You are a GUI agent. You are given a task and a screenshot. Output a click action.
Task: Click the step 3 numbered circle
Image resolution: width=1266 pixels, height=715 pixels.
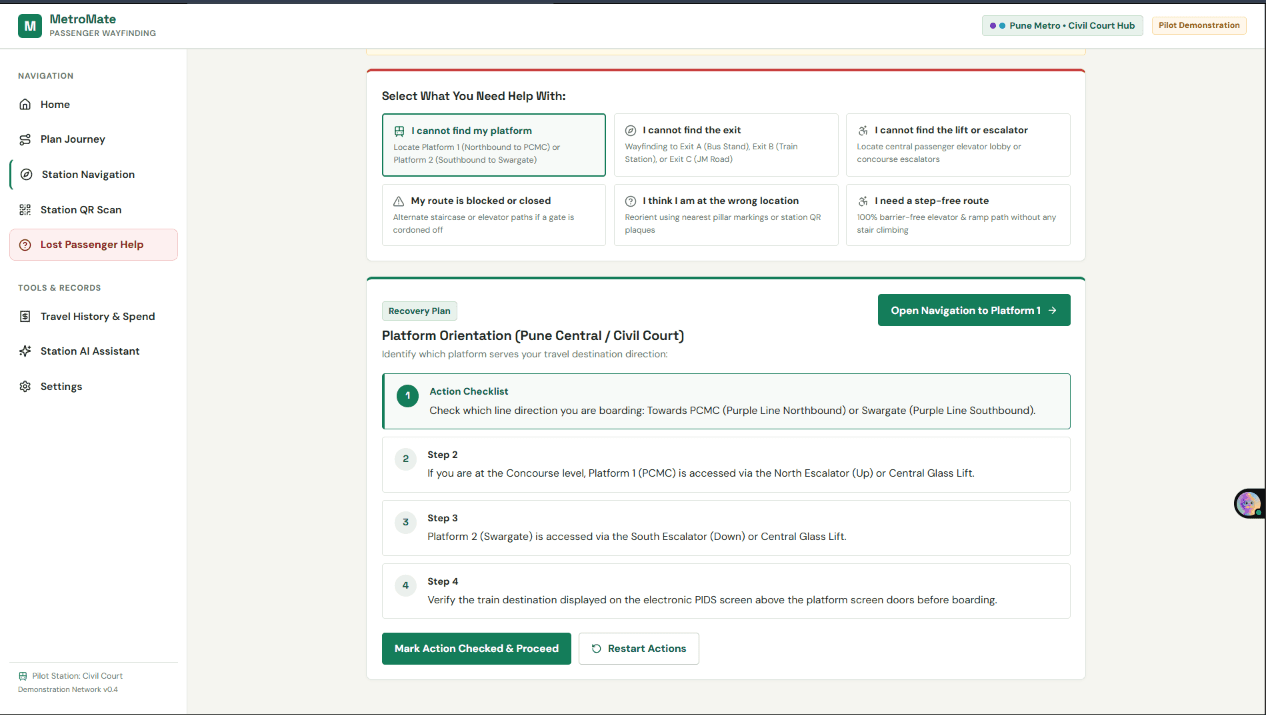click(x=405, y=522)
